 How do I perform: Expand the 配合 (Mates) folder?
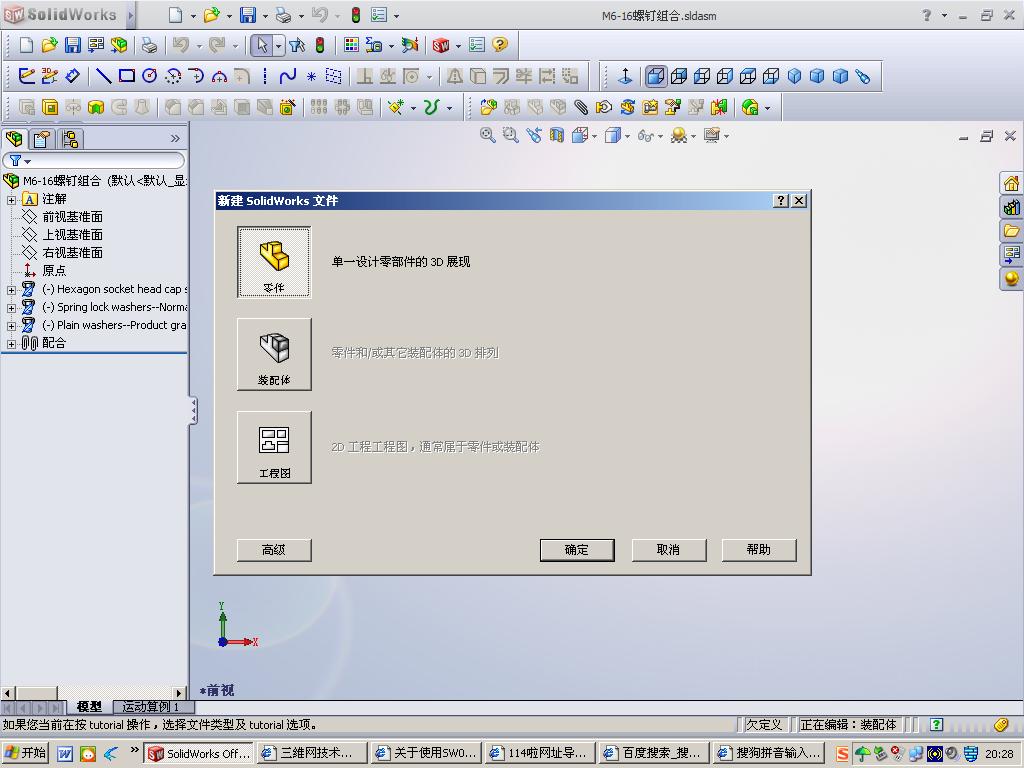pyautogui.click(x=11, y=344)
